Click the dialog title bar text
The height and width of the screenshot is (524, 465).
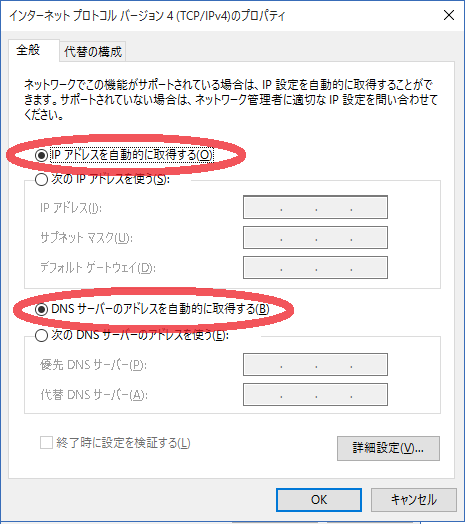pyautogui.click(x=147, y=15)
